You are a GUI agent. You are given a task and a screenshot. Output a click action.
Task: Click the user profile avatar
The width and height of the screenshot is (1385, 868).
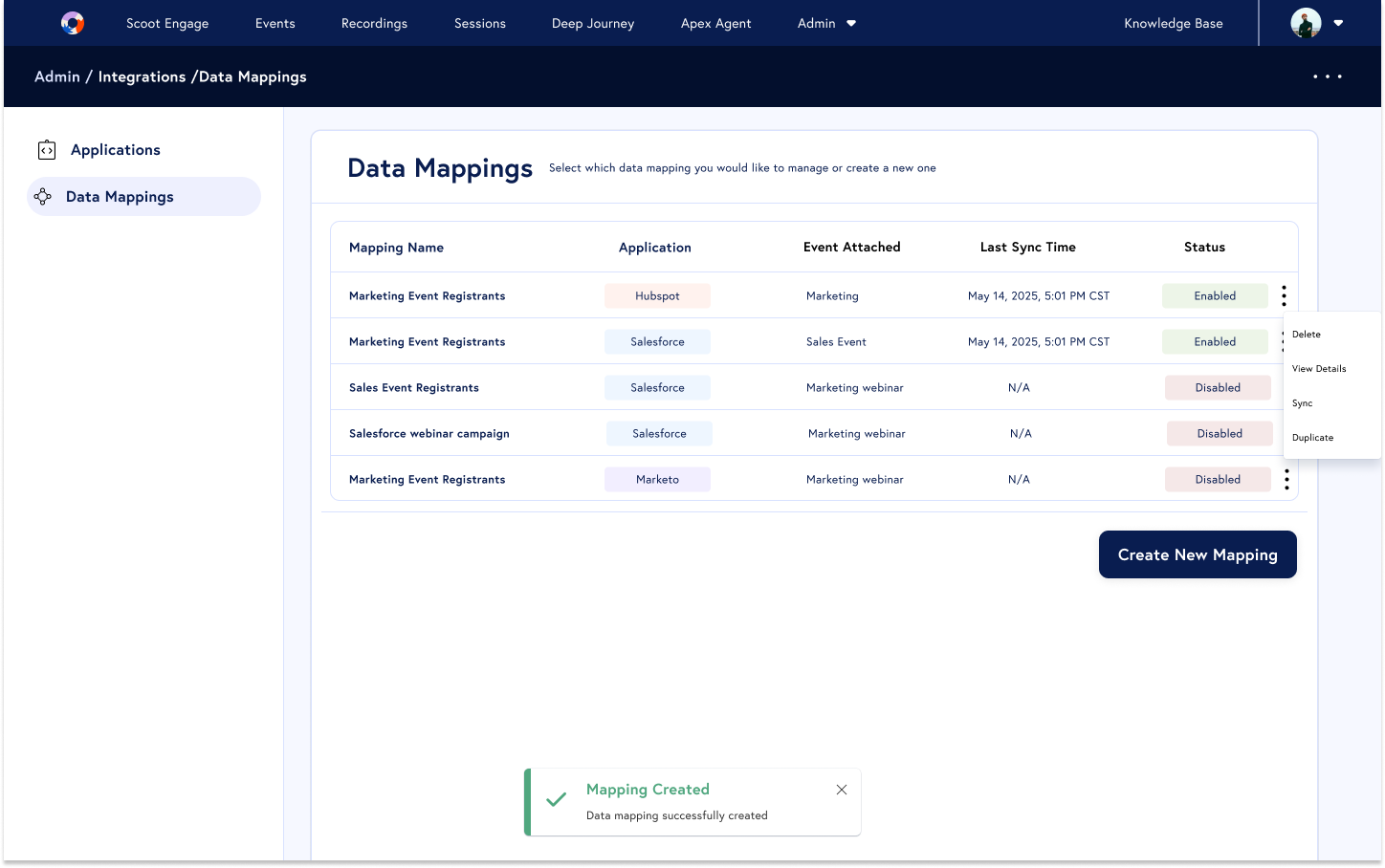coord(1306,23)
